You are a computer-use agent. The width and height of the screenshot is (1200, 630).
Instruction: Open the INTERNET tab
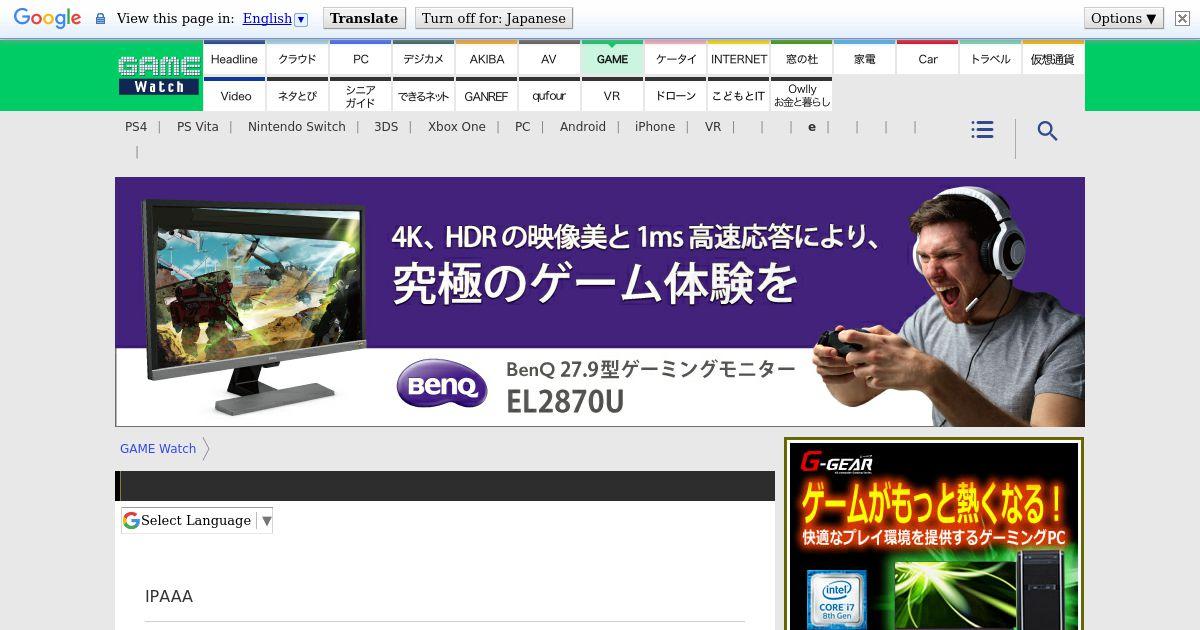click(x=738, y=58)
